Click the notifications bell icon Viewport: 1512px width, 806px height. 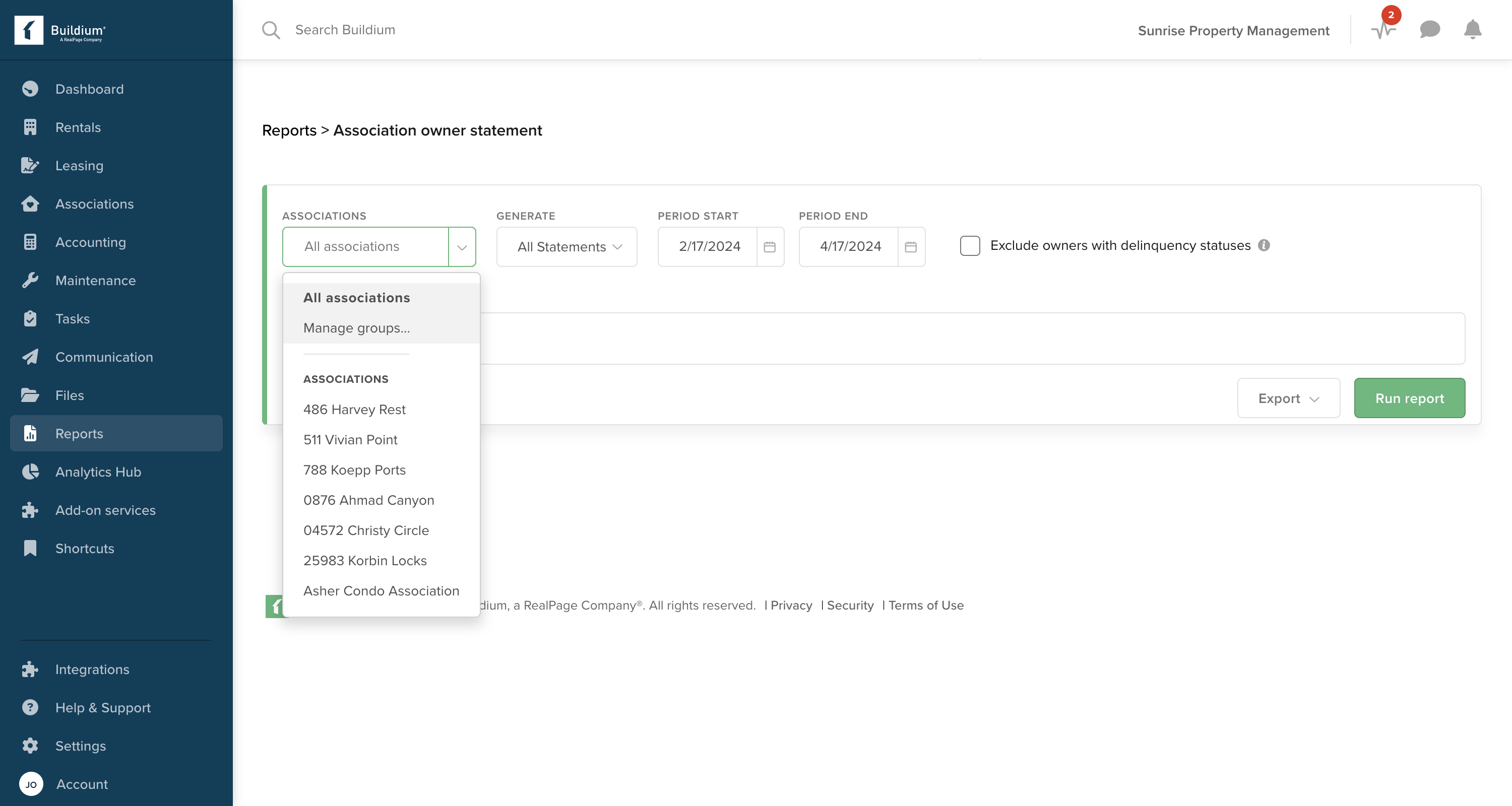(1472, 29)
